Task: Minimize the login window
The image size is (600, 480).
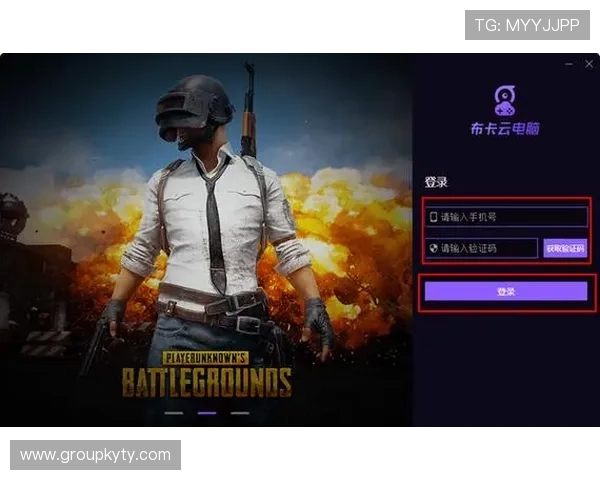Action: (x=569, y=64)
